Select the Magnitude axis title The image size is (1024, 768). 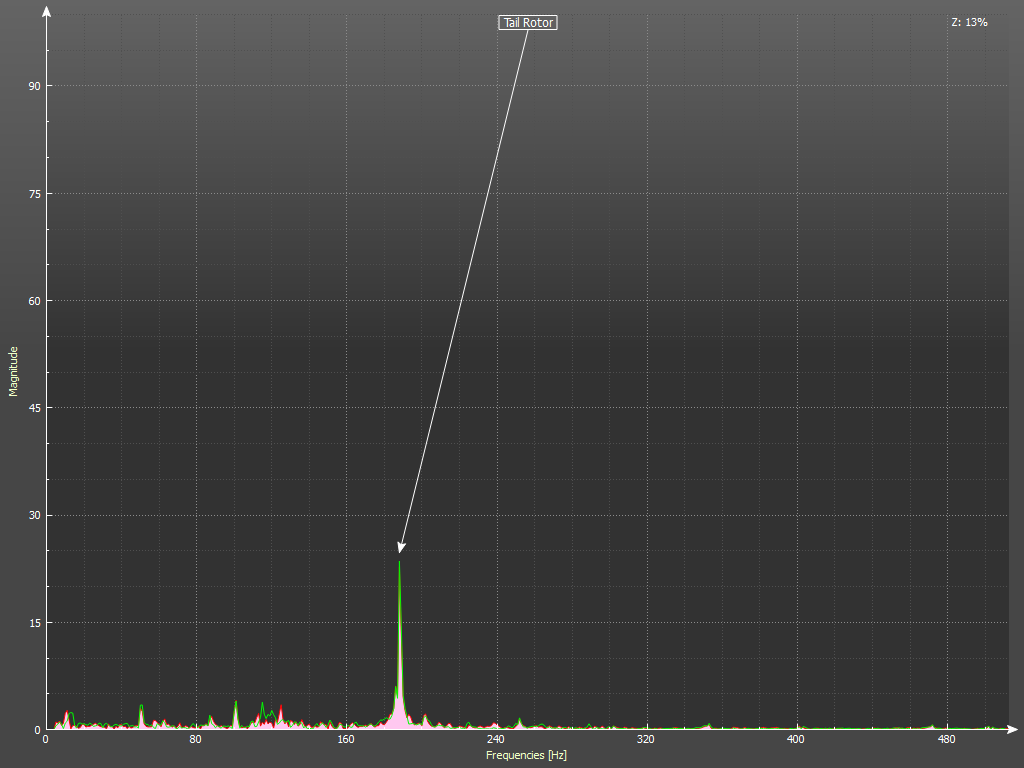pos(13,371)
